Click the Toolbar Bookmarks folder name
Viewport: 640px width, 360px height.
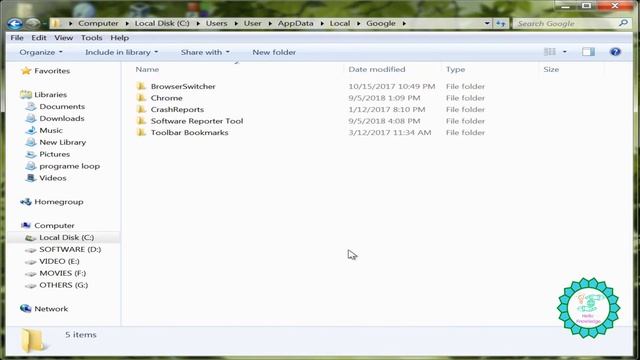point(189,133)
